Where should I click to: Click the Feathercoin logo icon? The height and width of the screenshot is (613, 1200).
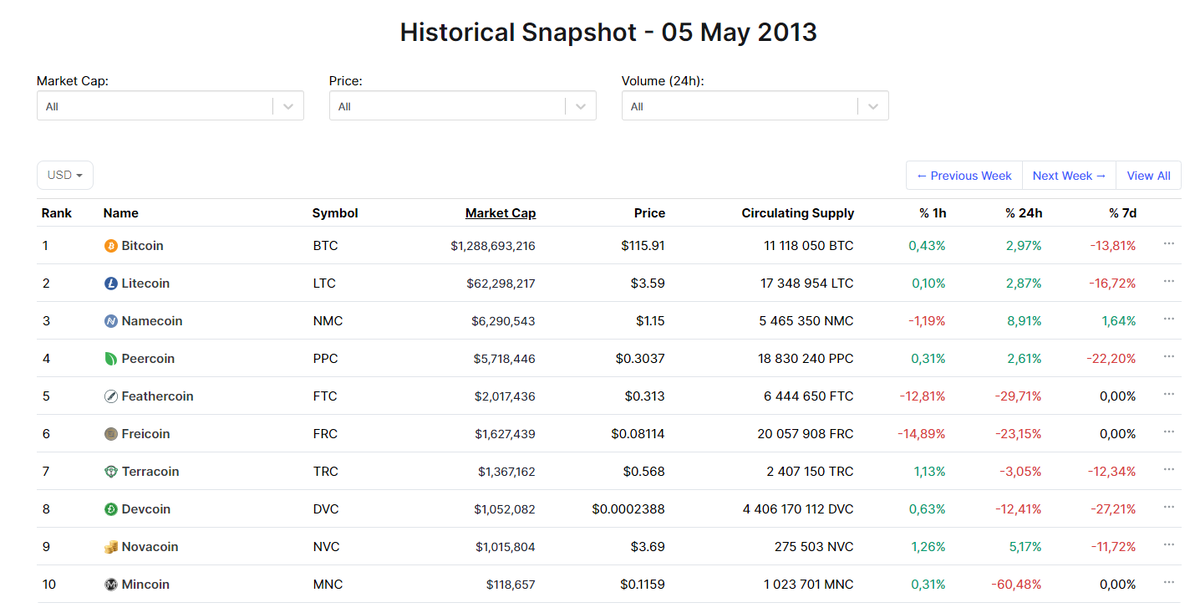click(111, 397)
